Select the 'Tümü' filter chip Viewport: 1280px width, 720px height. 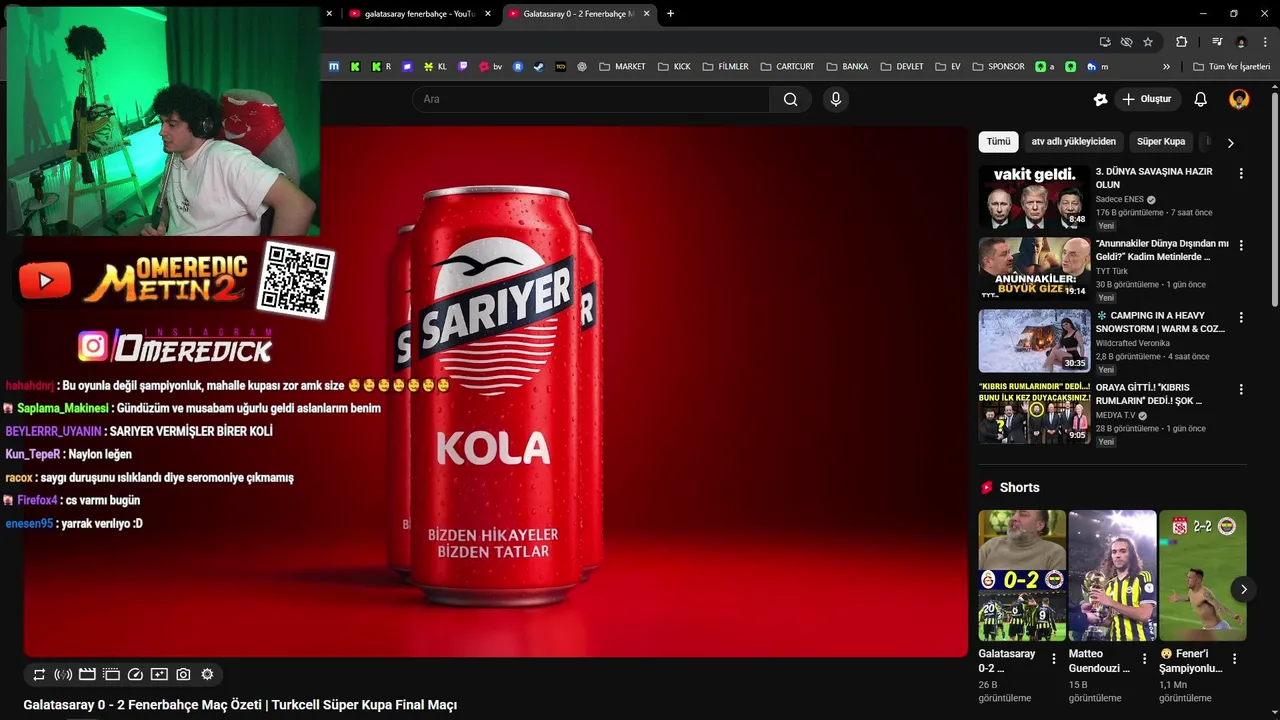[x=998, y=142]
